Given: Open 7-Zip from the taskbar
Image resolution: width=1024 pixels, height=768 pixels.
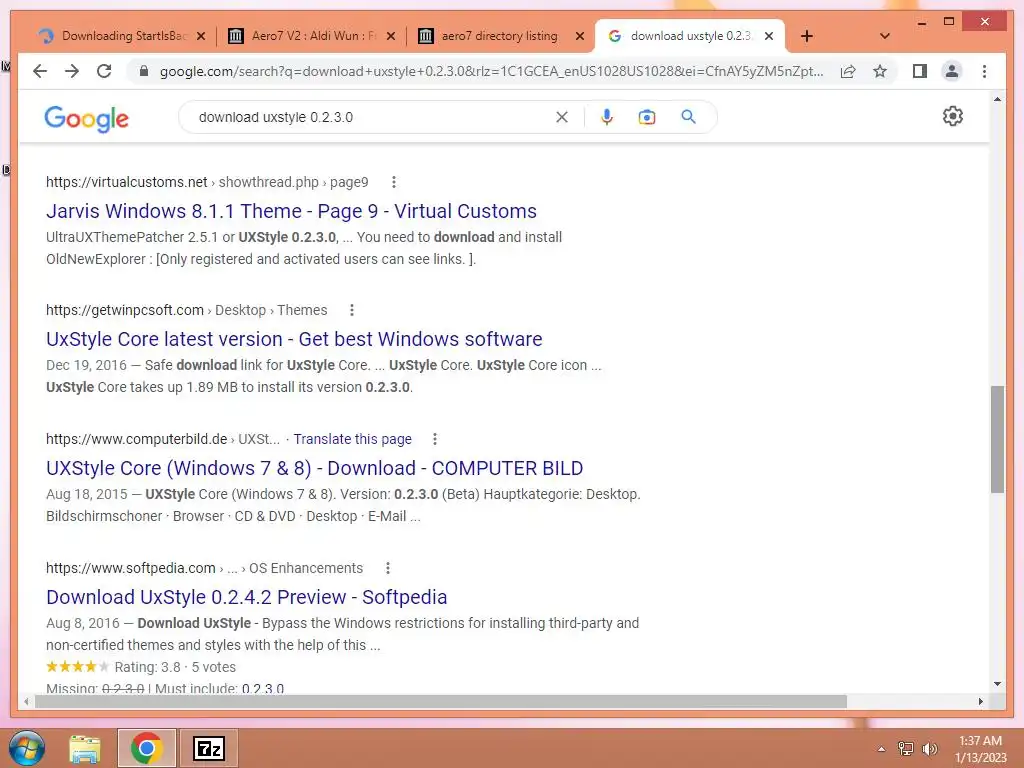Looking at the screenshot, I should point(209,749).
